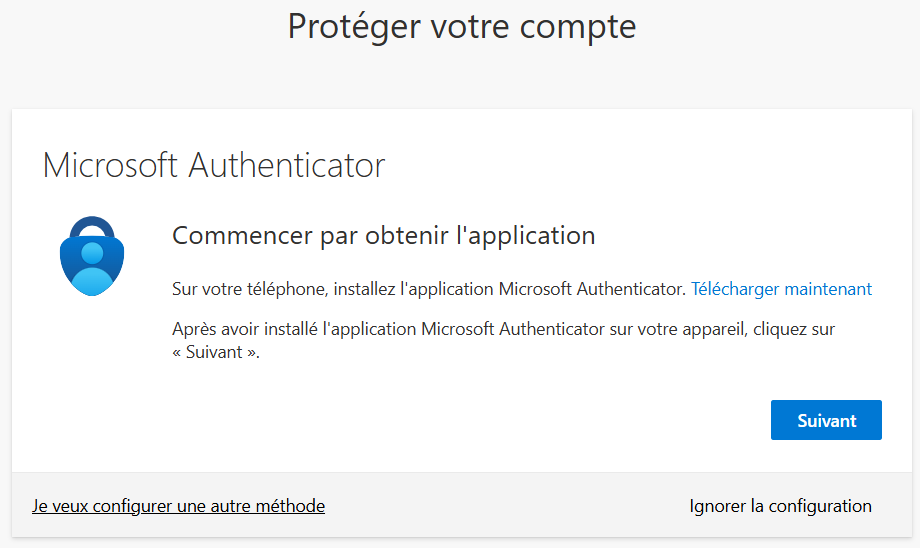
Task: Click the paragraph starting Après avoir installé
Action: coord(503,329)
